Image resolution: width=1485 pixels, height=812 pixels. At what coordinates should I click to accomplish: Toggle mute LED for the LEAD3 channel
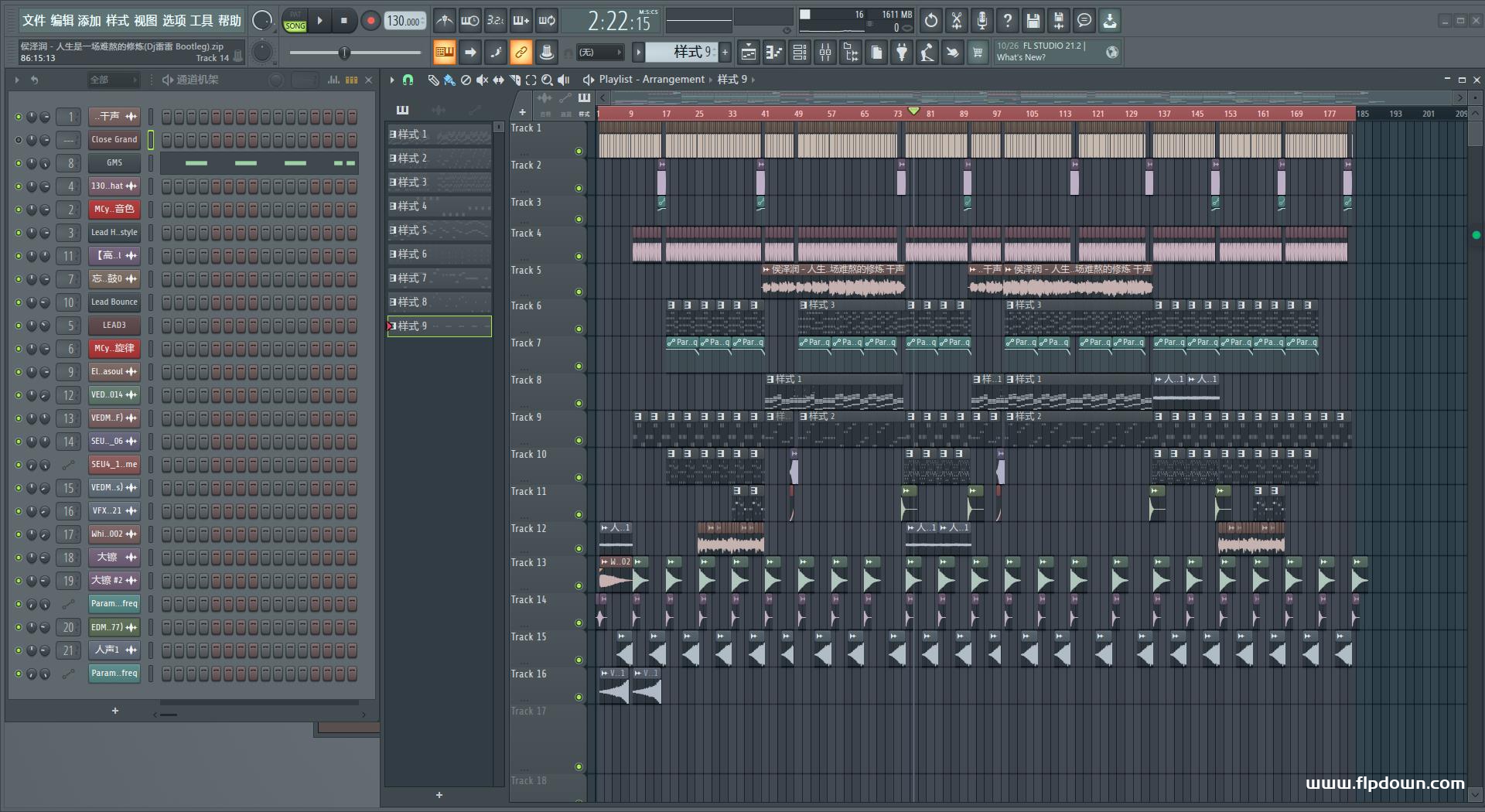tap(18, 326)
